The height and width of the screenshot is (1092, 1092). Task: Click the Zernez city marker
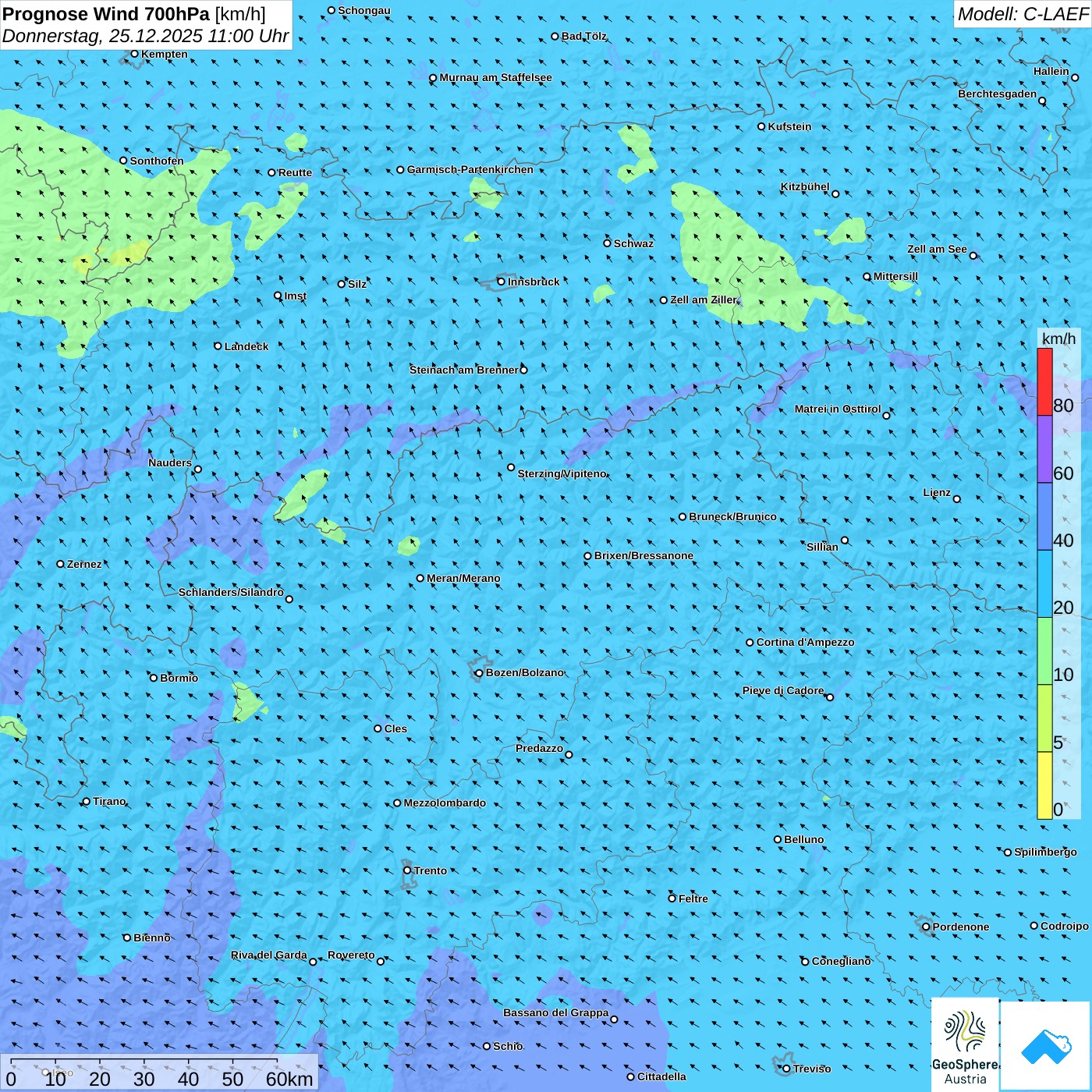(61, 564)
